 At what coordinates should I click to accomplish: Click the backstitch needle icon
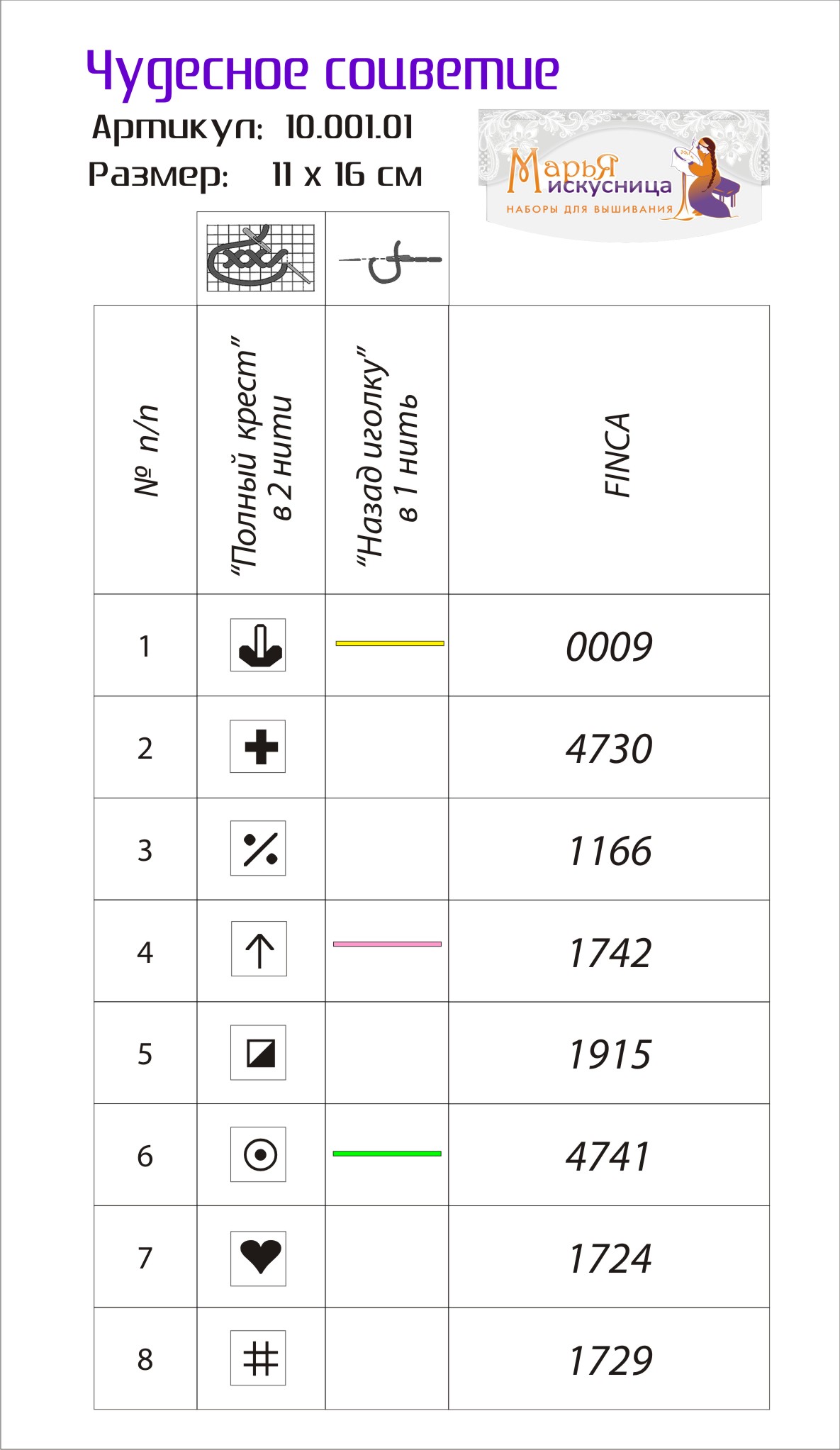pos(389,262)
